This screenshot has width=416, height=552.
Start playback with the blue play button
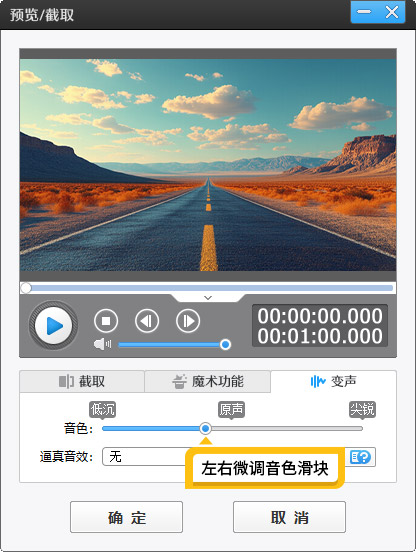[x=53, y=325]
